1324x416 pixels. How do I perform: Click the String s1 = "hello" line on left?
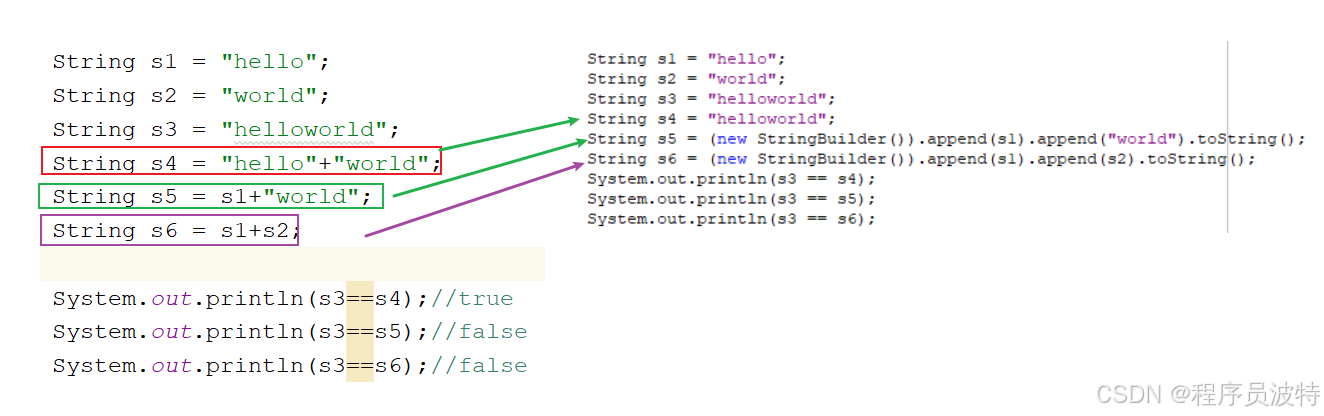tap(190, 62)
